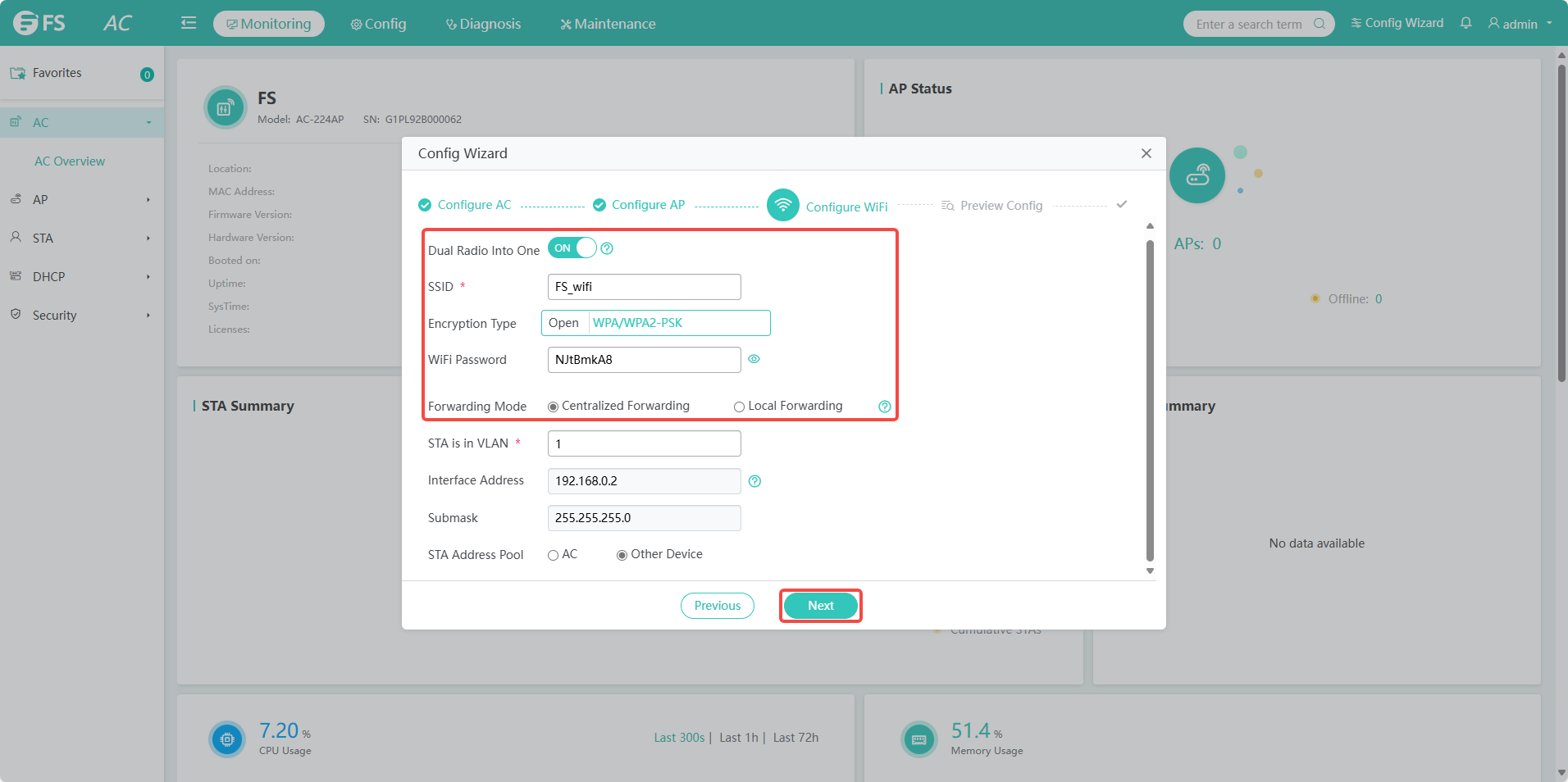Screen dimensions: 1568x782
Task: Click the sidebar collapse hamburger icon
Action: (189, 23)
